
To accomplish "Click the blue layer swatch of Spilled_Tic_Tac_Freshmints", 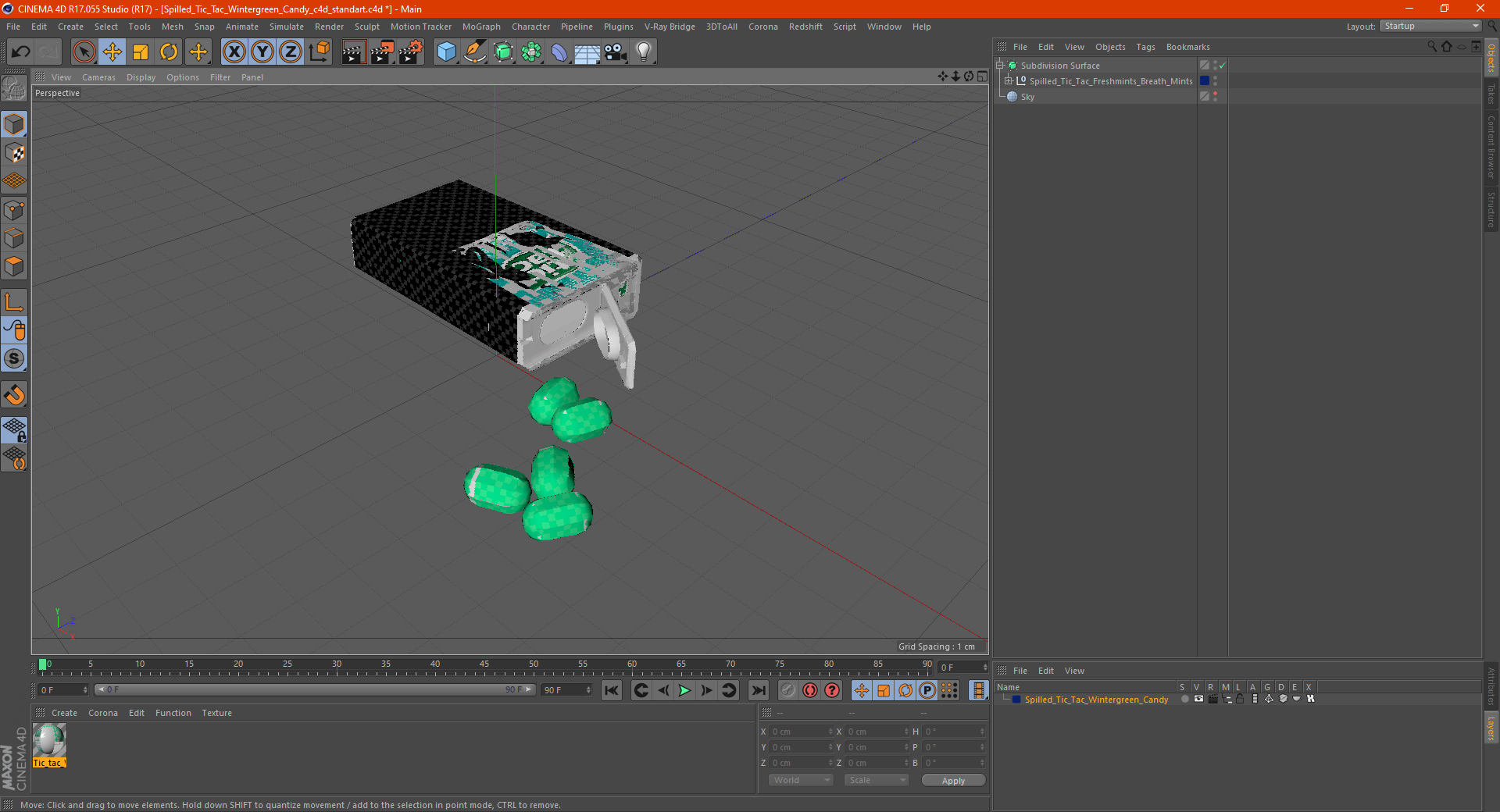I will (1205, 80).
